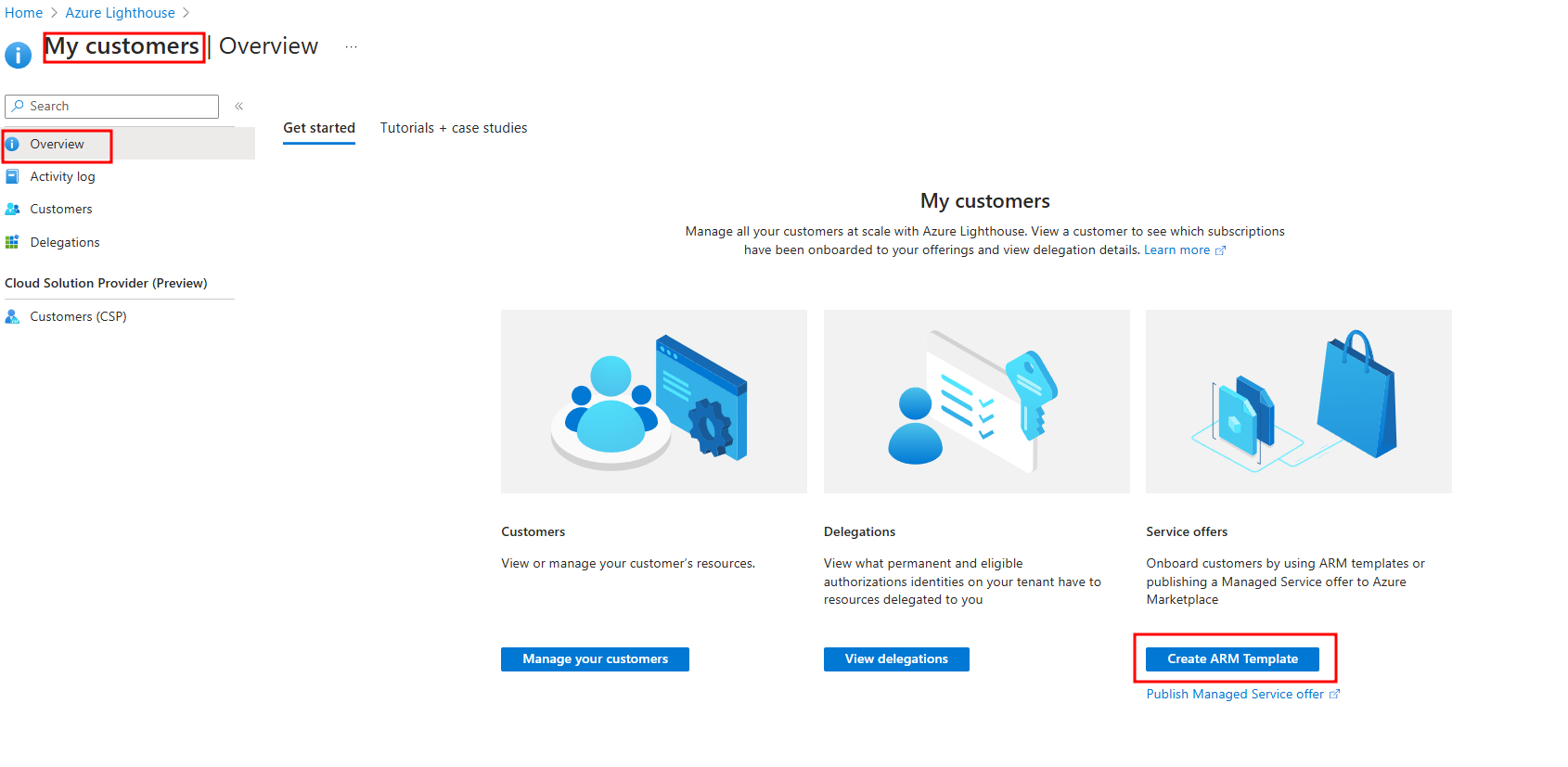1568x767 pixels.
Task: Click the Activity log notebook icon
Action: click(12, 176)
